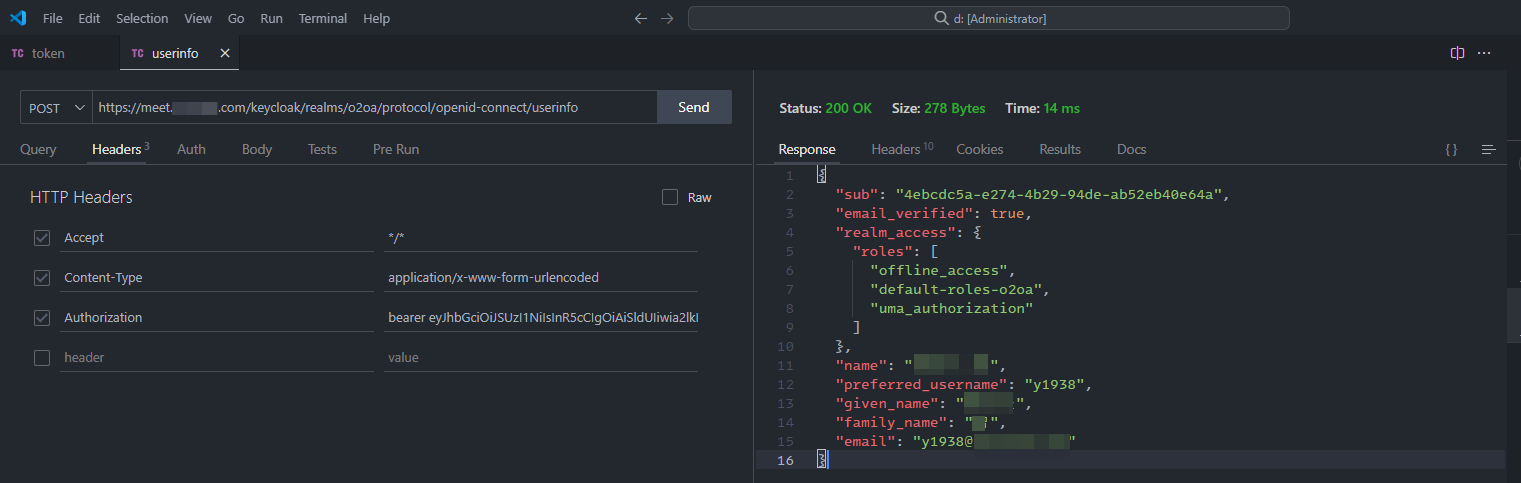The width and height of the screenshot is (1521, 483).
Task: Click the request URL field
Action: pos(374,108)
